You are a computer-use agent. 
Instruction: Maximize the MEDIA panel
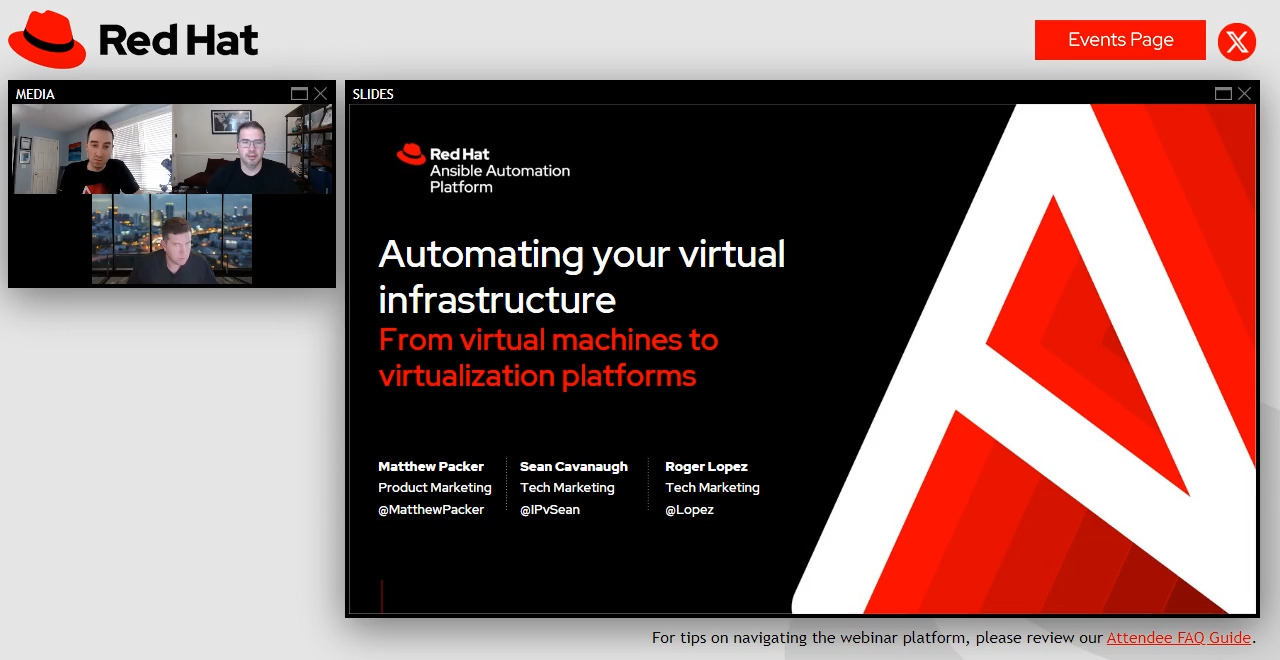point(299,93)
